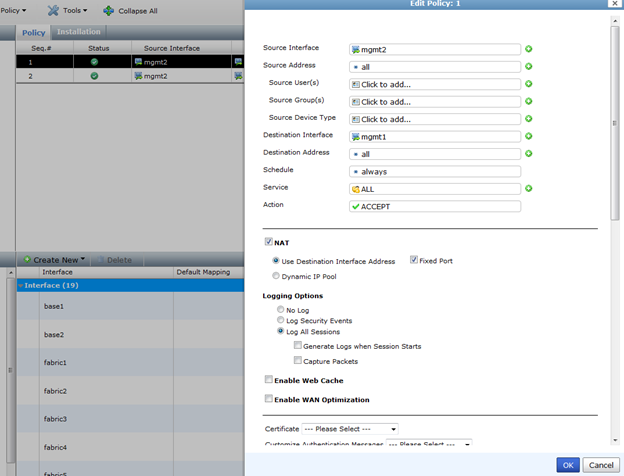This screenshot has height=476, width=624.
Task: Toggle the Fixed Port checkbox
Action: point(414,260)
